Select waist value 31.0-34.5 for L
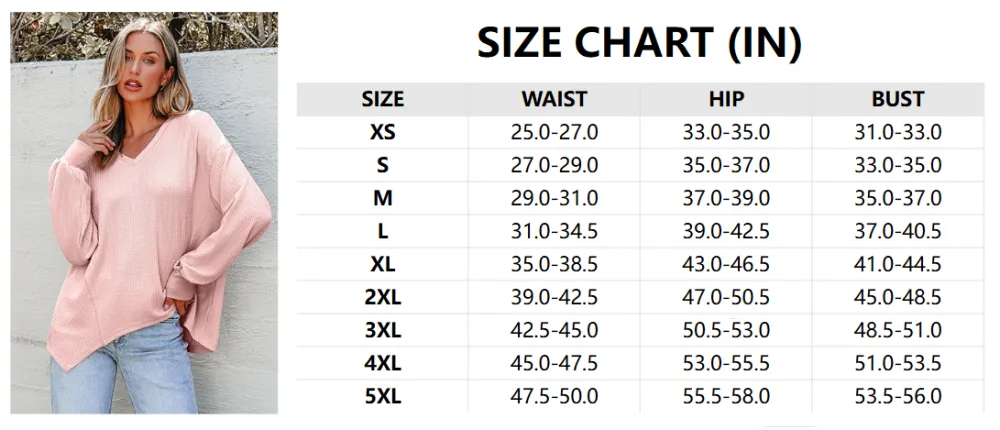Viewport: 1000px width, 430px height. (554, 232)
